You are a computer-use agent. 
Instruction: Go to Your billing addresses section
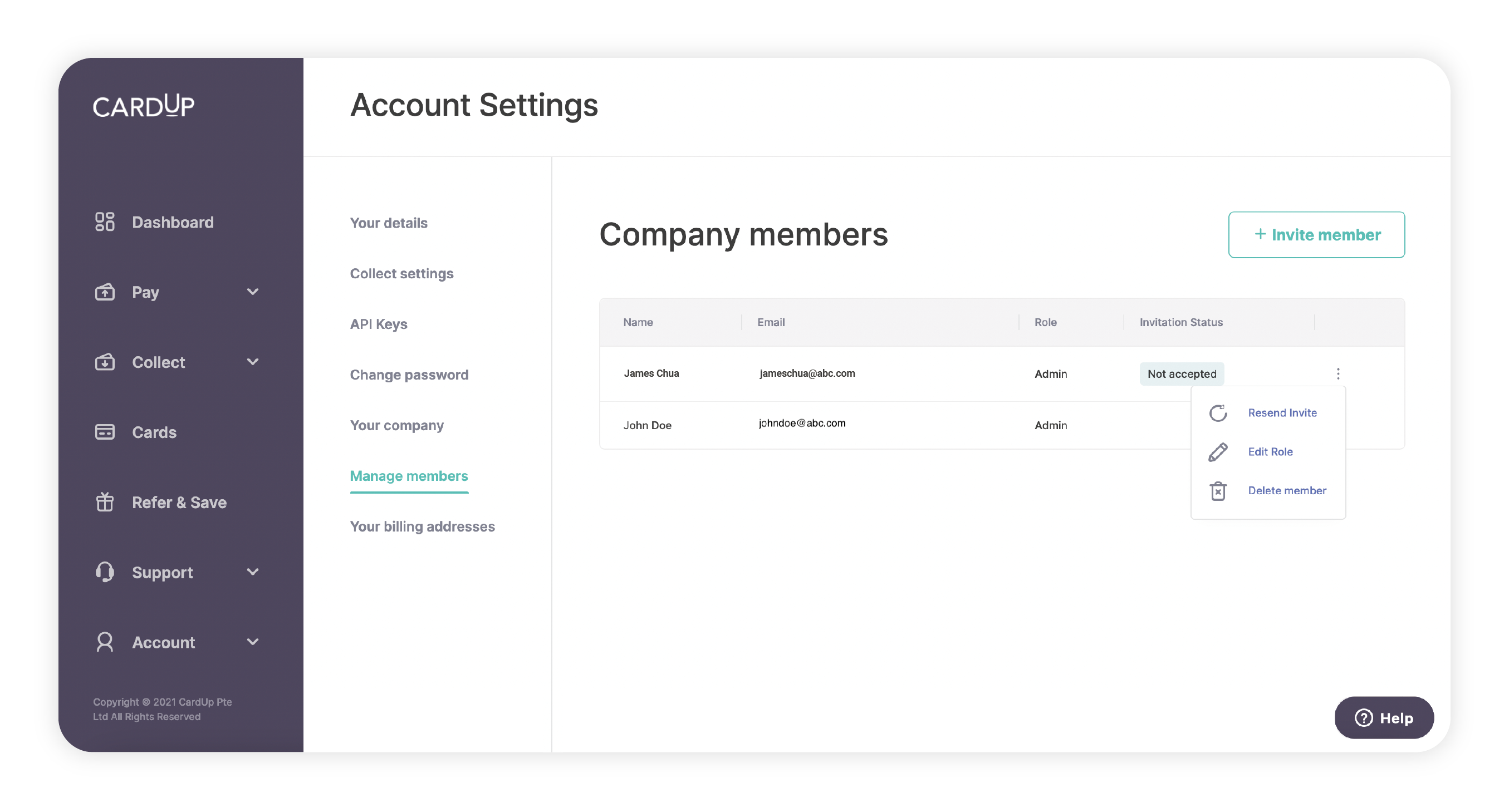pos(422,526)
